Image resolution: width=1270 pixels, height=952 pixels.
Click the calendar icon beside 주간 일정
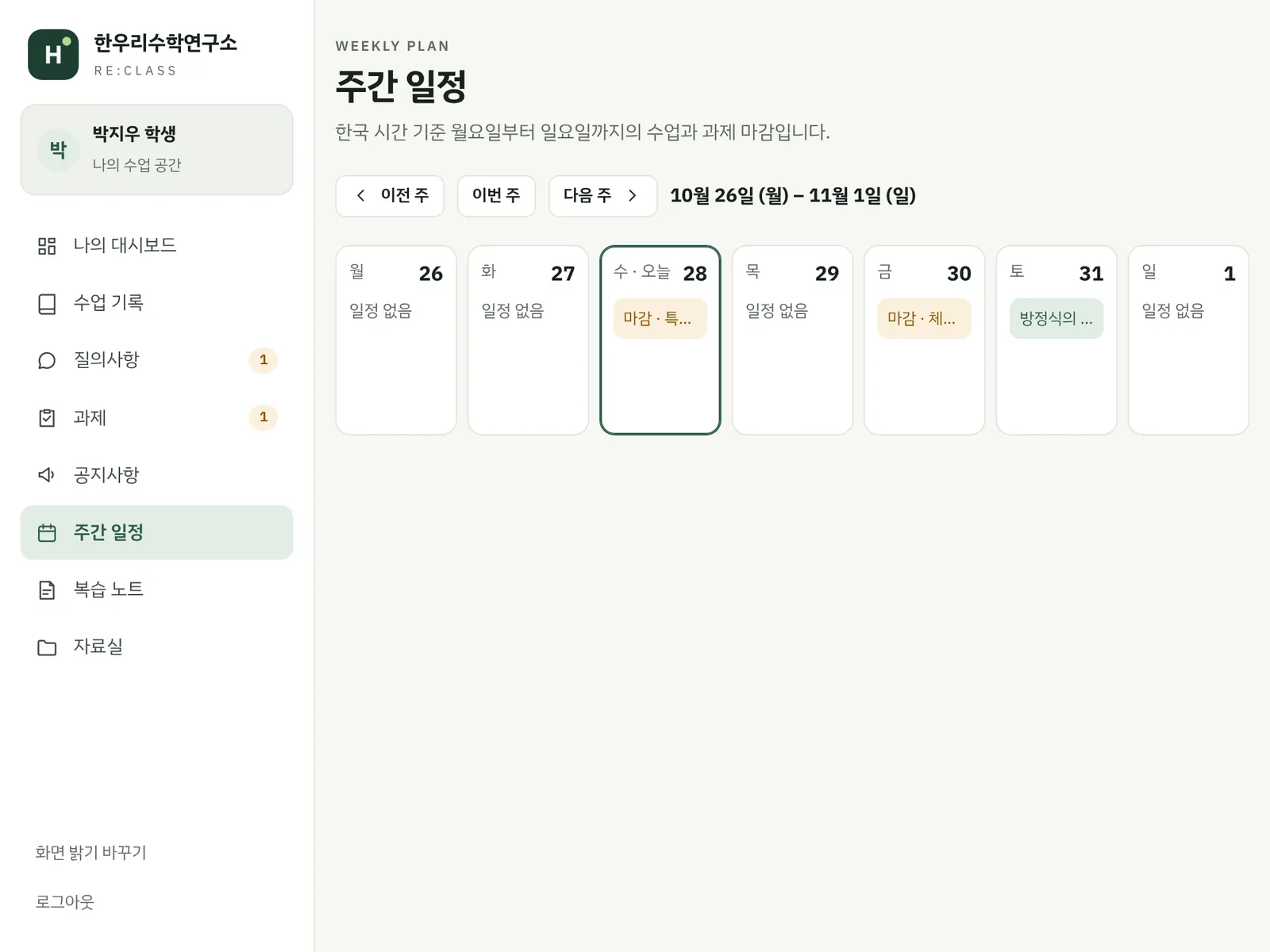(x=47, y=532)
